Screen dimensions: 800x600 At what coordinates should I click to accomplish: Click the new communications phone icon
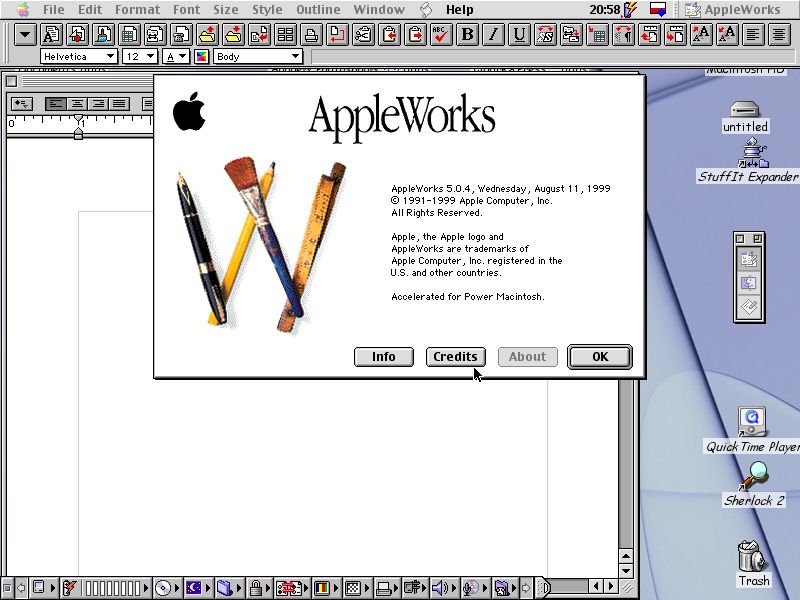[x=181, y=35]
